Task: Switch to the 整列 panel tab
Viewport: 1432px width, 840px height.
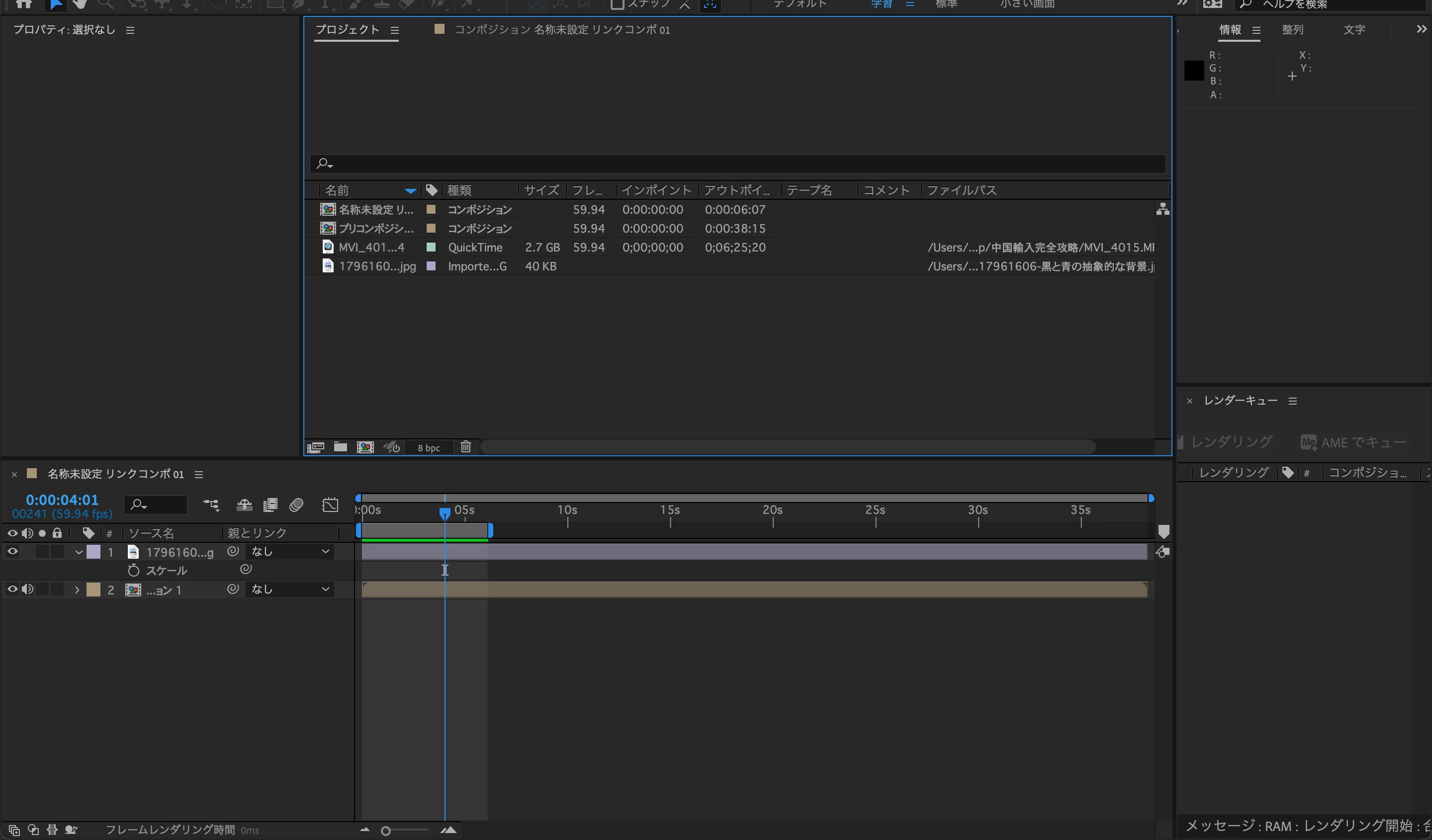Action: point(1292,29)
